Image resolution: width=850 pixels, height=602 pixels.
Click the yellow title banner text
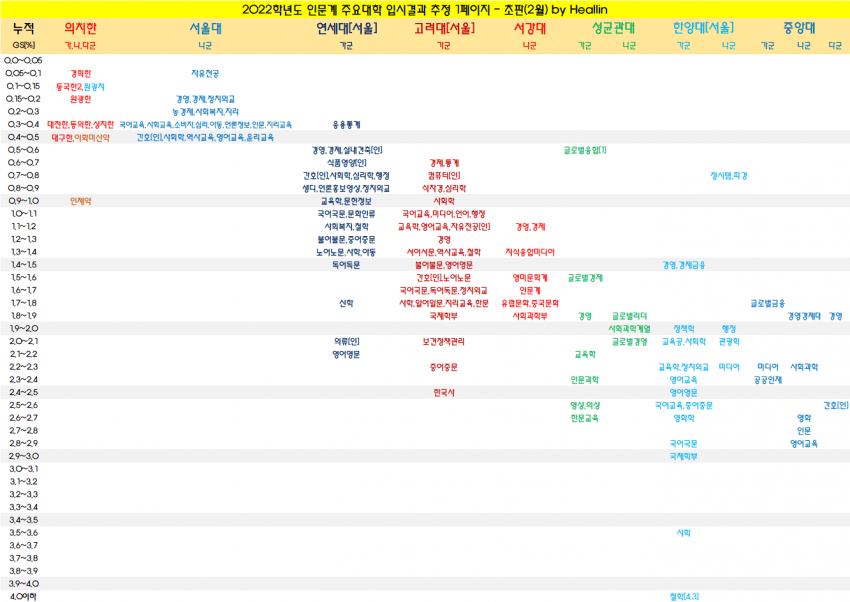[x=424, y=9]
